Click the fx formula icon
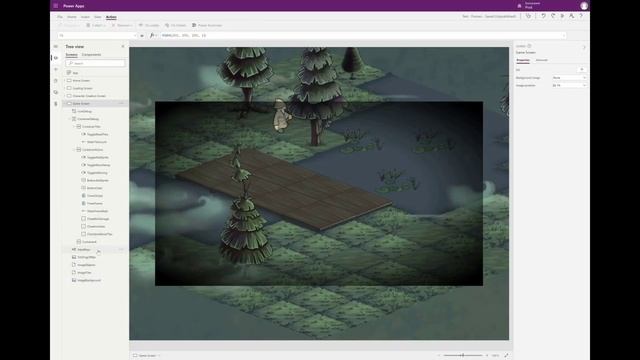 pos(152,36)
